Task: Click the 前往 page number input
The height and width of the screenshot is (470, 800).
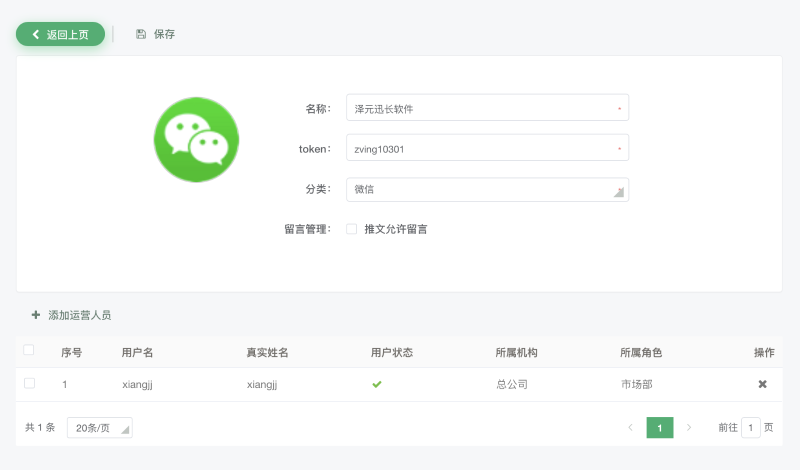Action: (751, 428)
